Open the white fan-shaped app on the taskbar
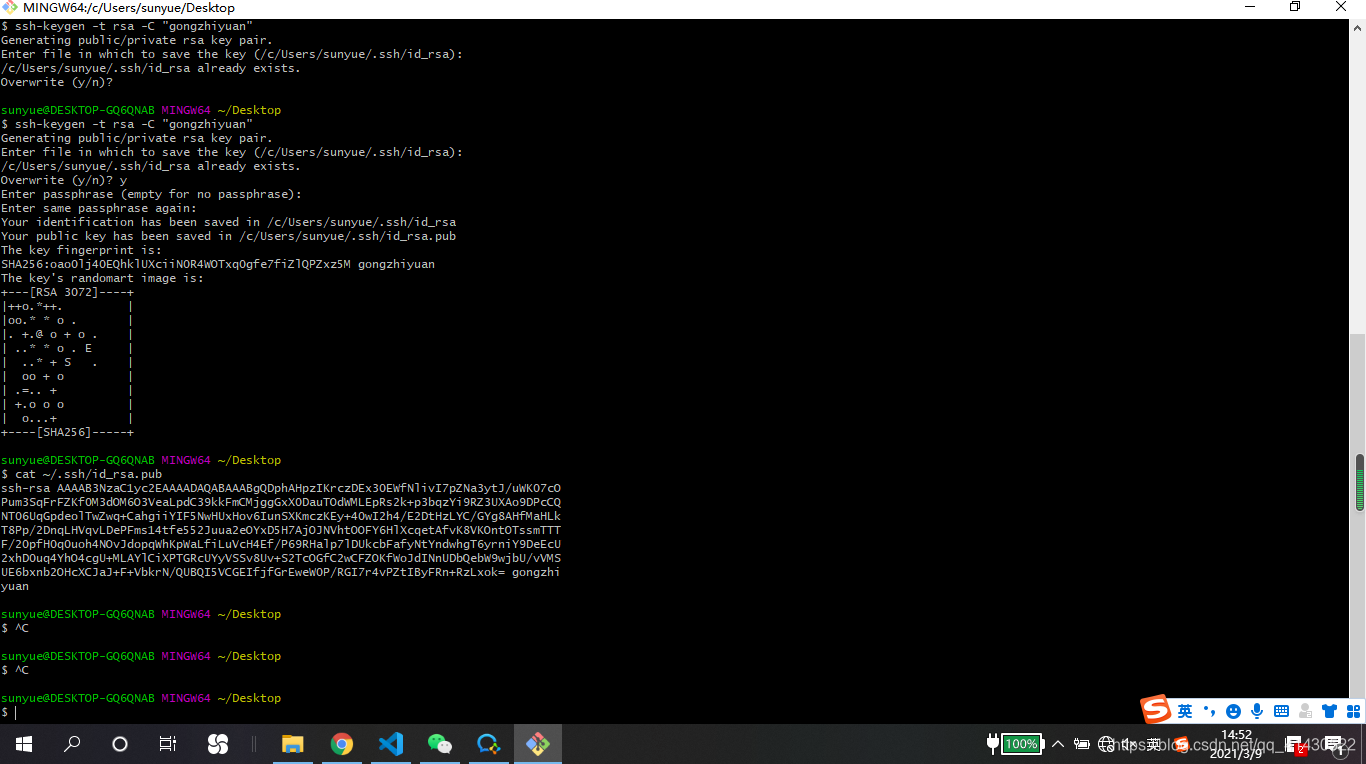This screenshot has height=764, width=1366. 217,744
